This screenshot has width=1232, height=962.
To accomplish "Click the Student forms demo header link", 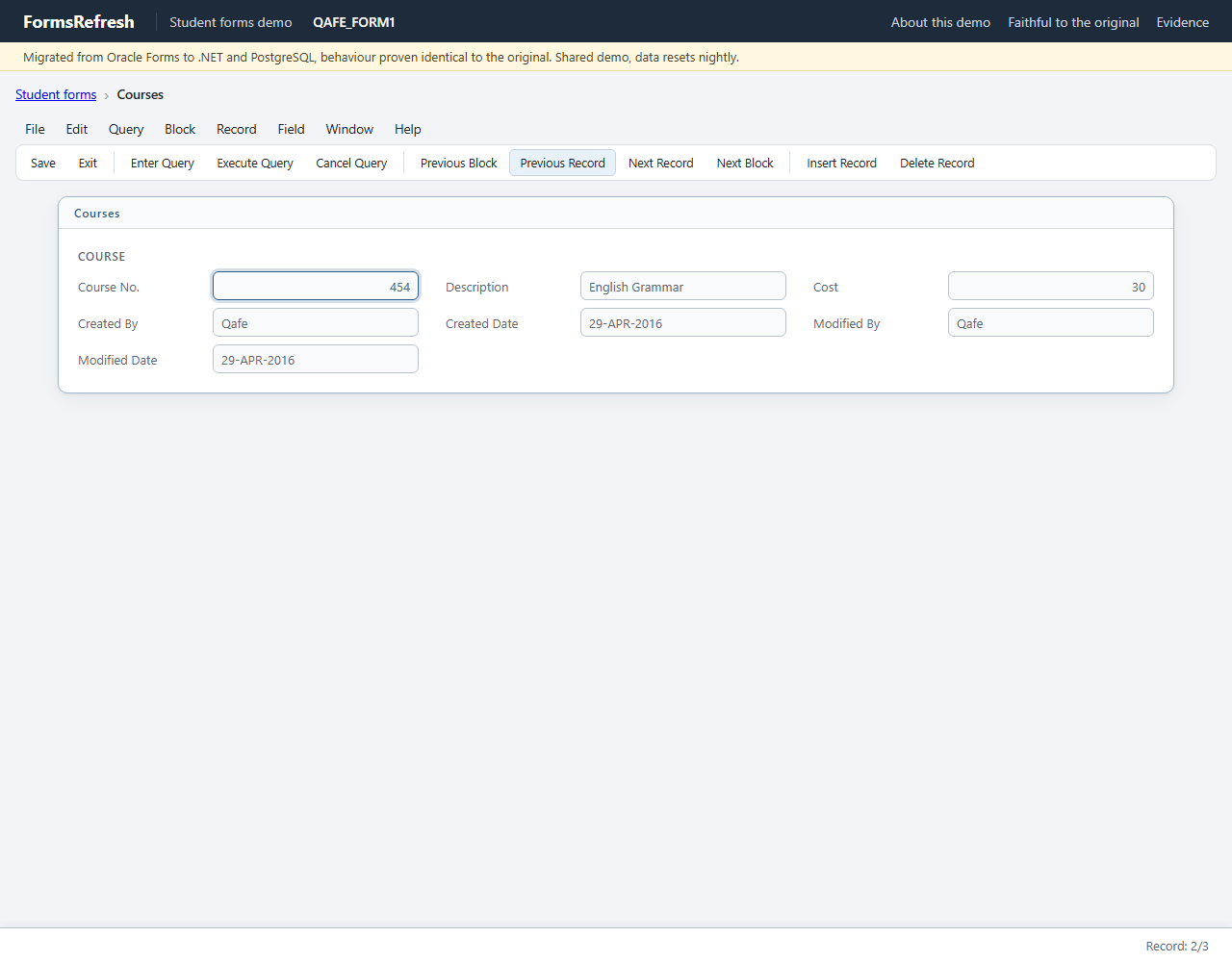I will pos(231,22).
